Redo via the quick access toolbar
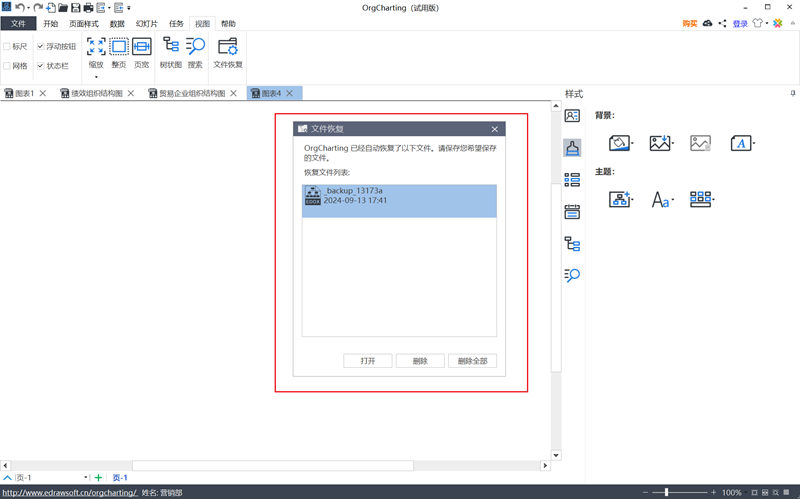The image size is (800, 499). pos(38,8)
